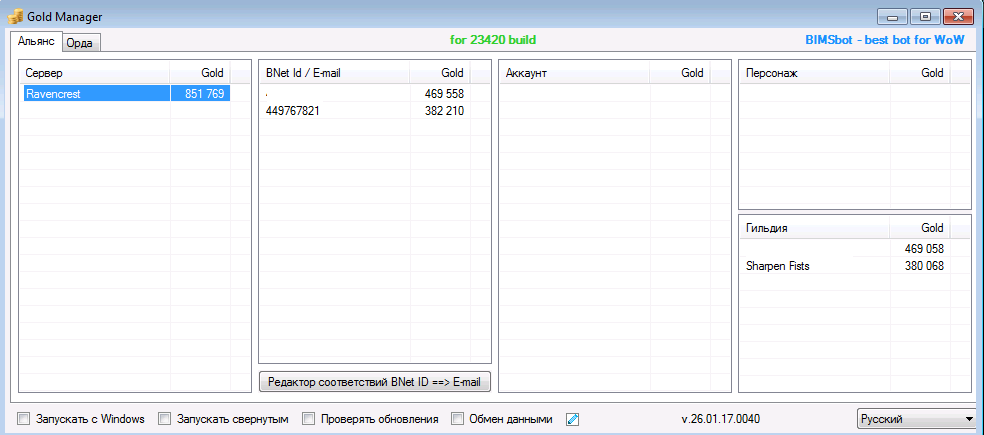Click Редактор соответствий BNet ID ==> E-mail button

[x=374, y=381]
